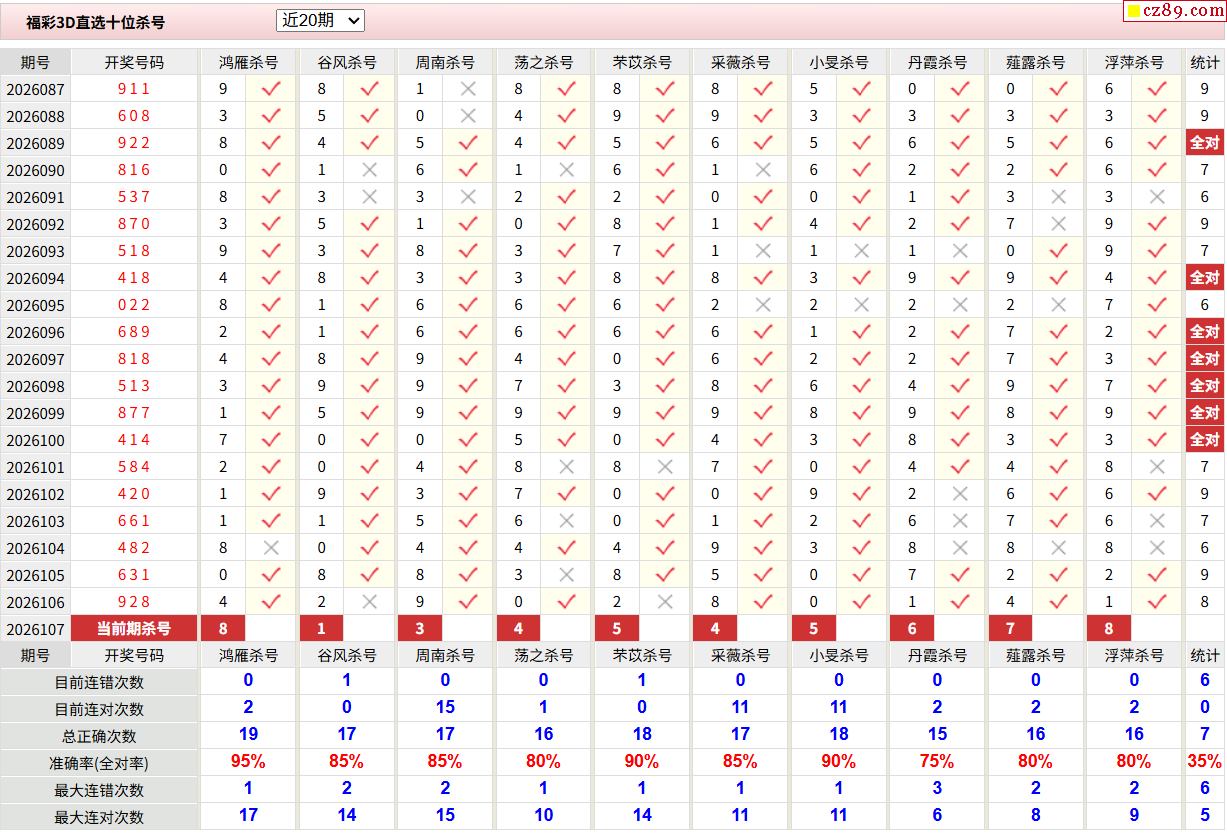This screenshot has height=834, width=1227.
Task: Click the gray X for 周南杀号 in row 2026087
Action: point(467,89)
